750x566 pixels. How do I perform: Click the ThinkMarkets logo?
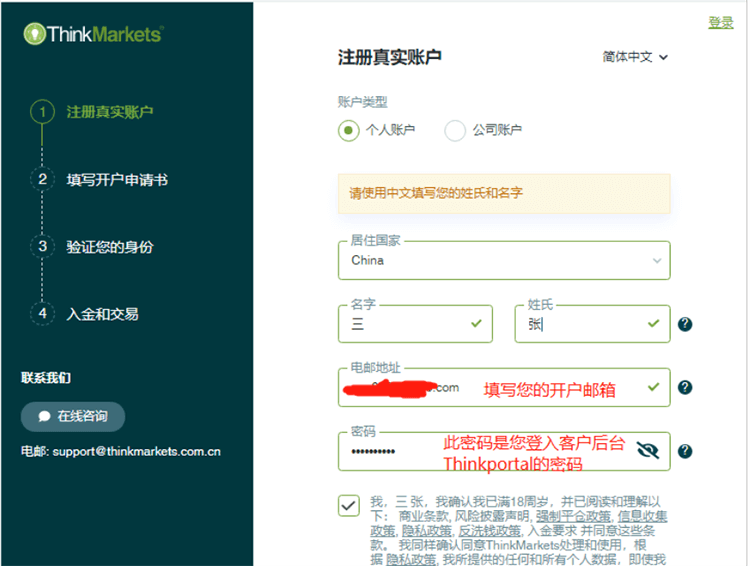(x=94, y=34)
